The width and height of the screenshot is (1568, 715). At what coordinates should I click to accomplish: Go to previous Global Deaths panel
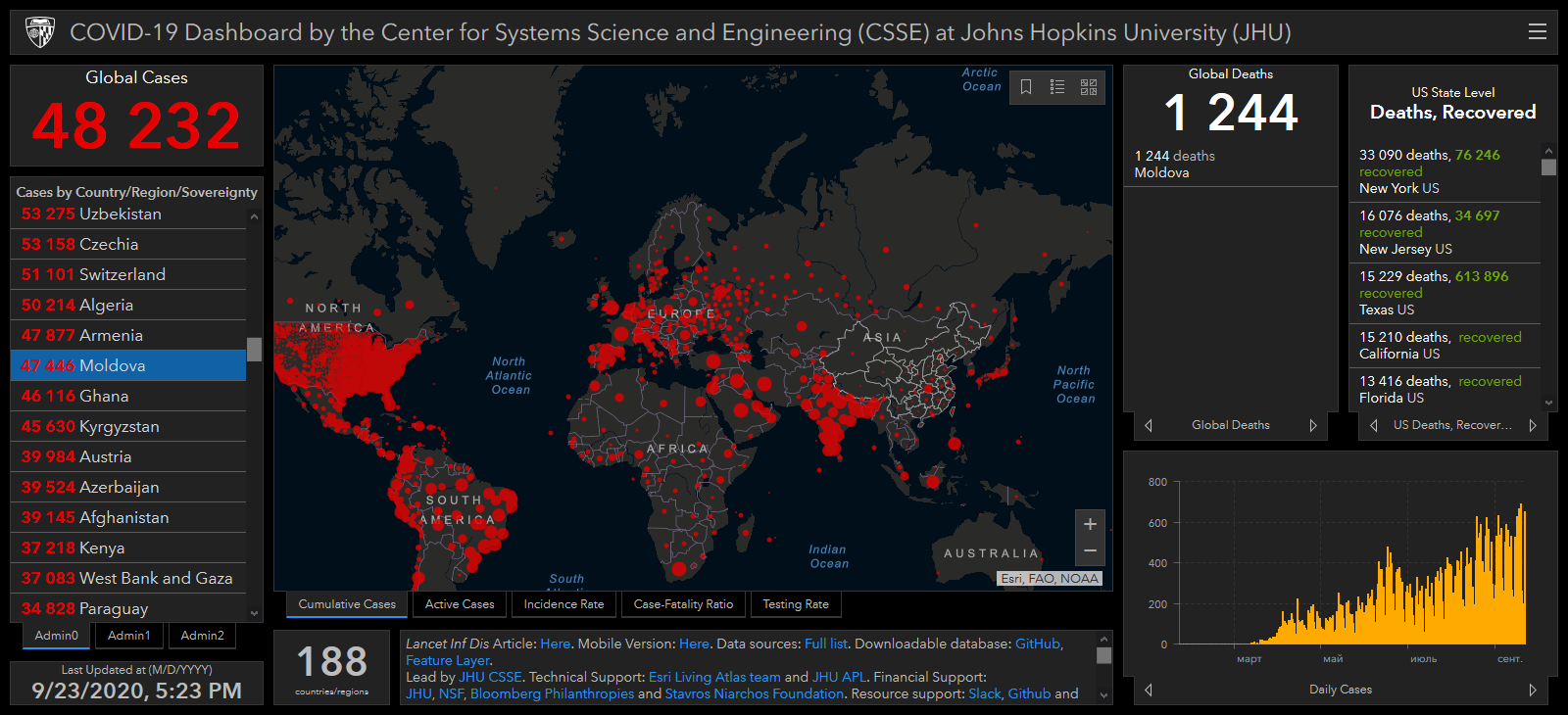1149,425
